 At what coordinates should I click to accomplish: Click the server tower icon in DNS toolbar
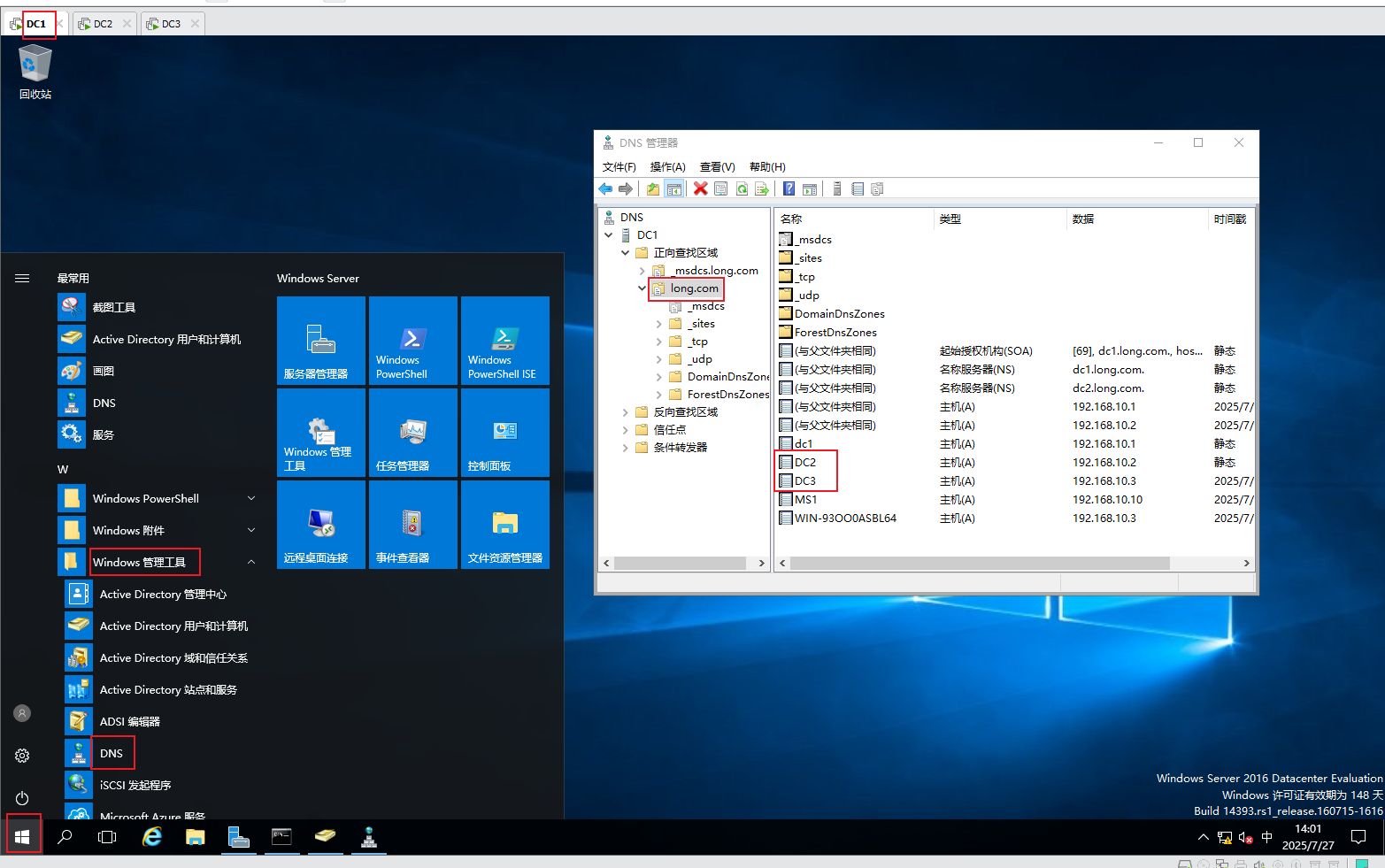coord(836,188)
